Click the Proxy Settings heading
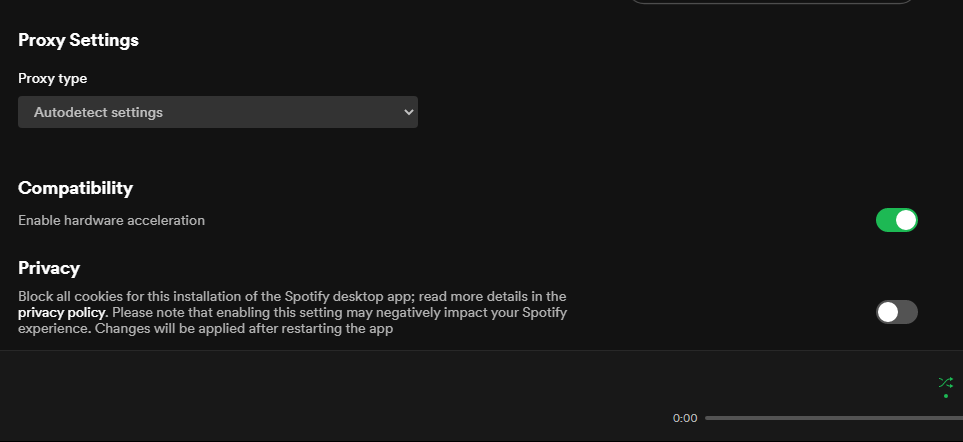 point(78,40)
